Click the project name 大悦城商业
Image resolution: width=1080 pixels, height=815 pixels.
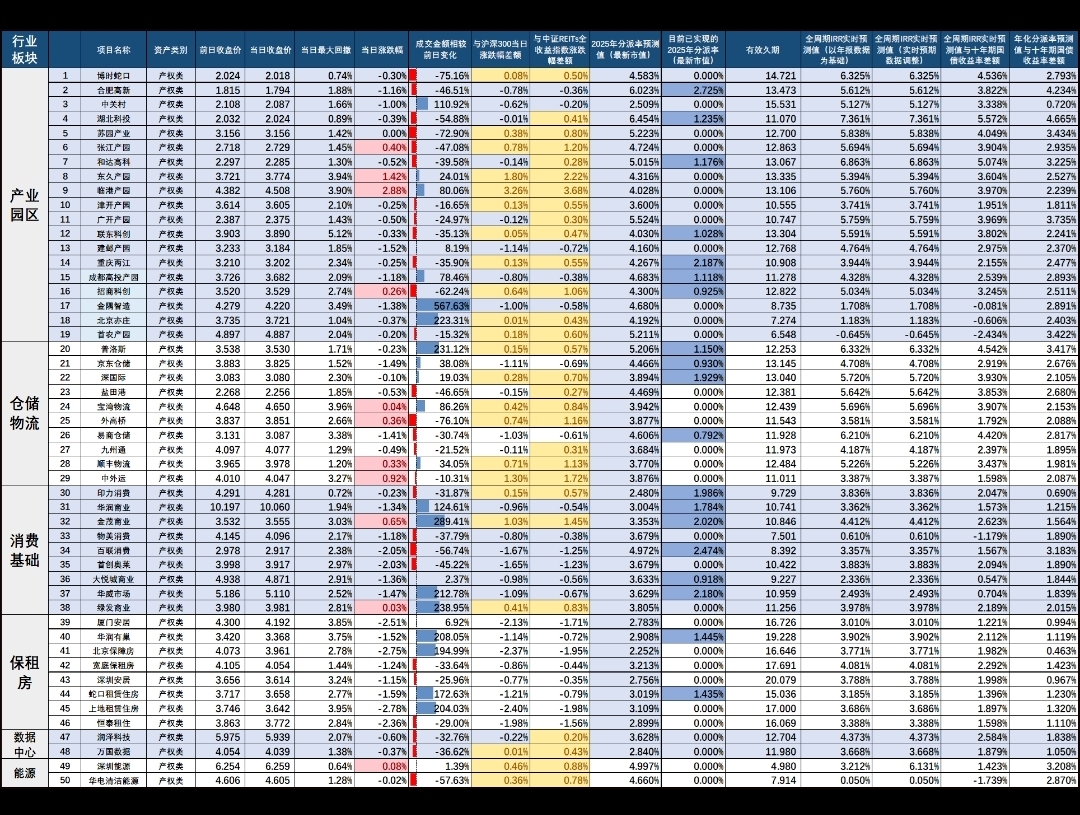tap(114, 579)
